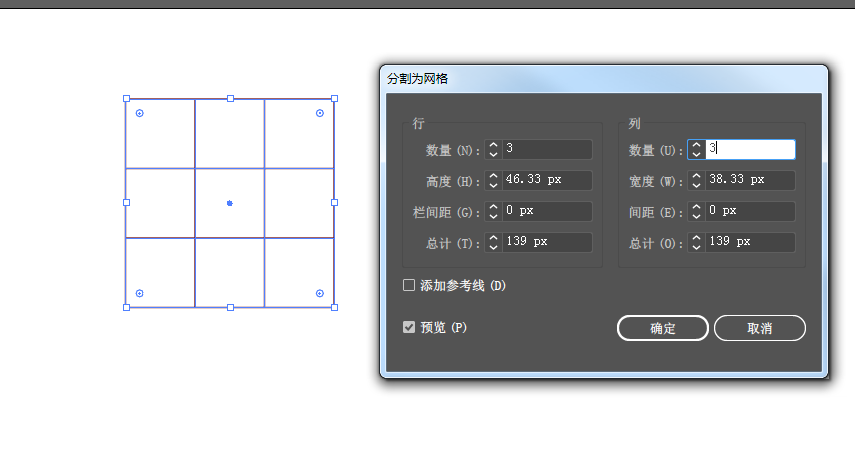
Task: Click the top-right corner radius widget
Action: click(320, 113)
